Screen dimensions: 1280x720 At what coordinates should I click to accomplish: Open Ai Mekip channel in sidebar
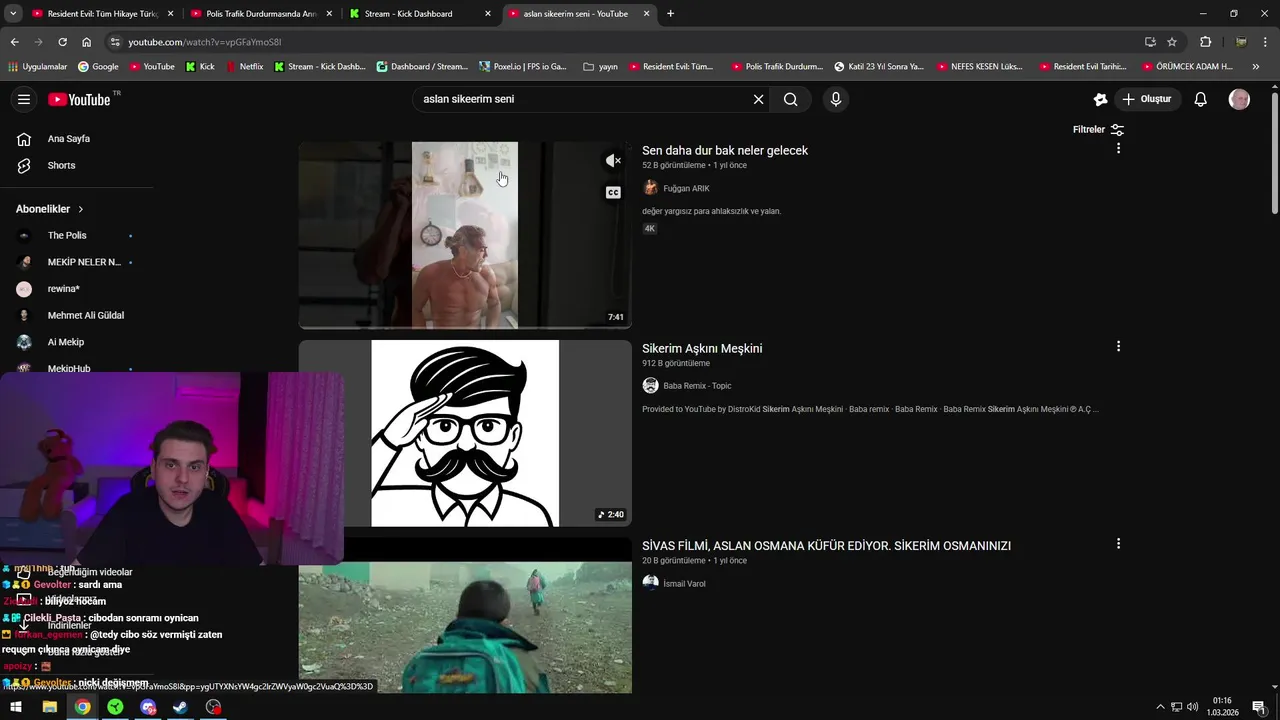(x=66, y=342)
